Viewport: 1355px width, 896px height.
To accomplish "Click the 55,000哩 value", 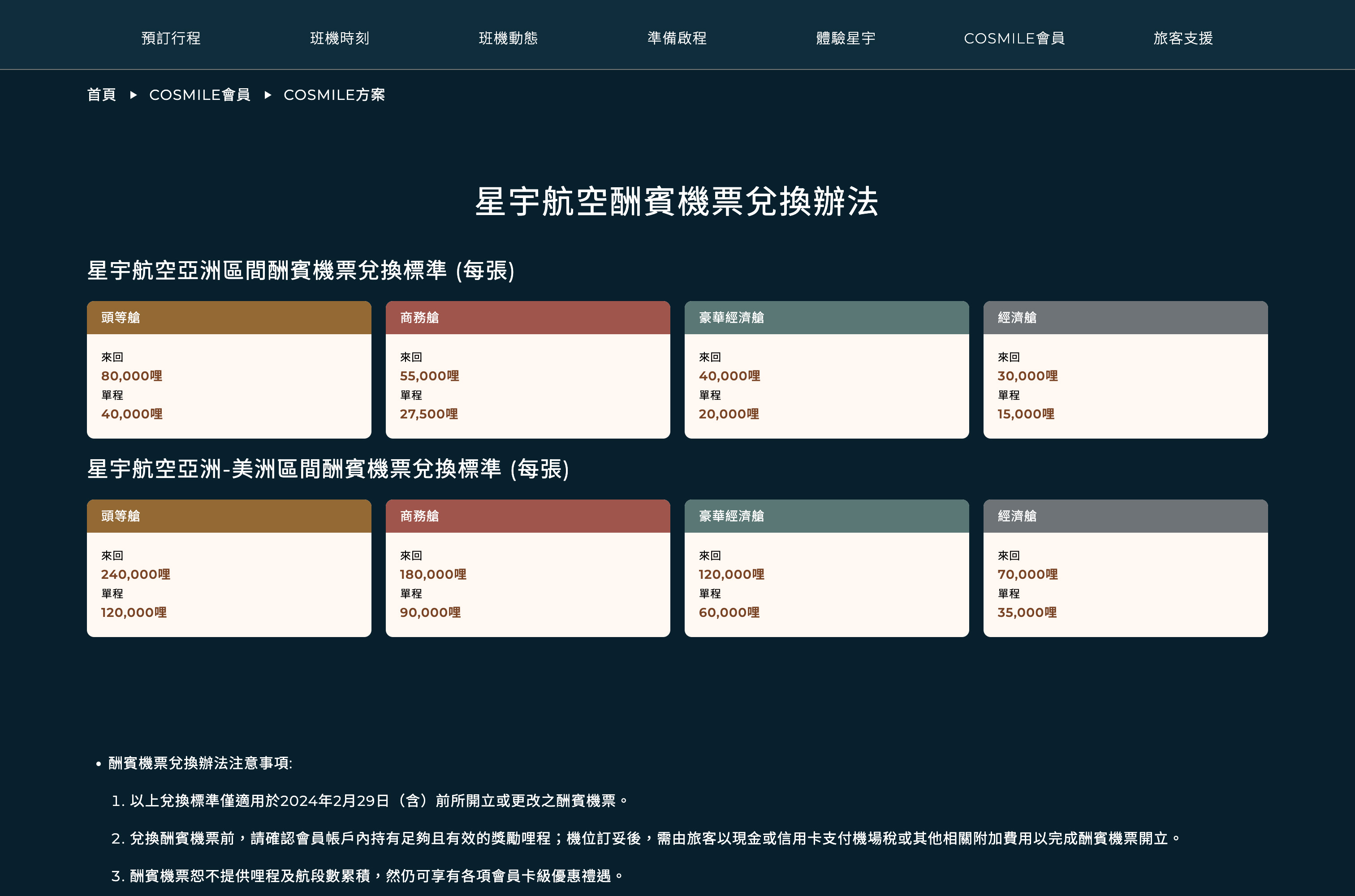I will coord(430,376).
